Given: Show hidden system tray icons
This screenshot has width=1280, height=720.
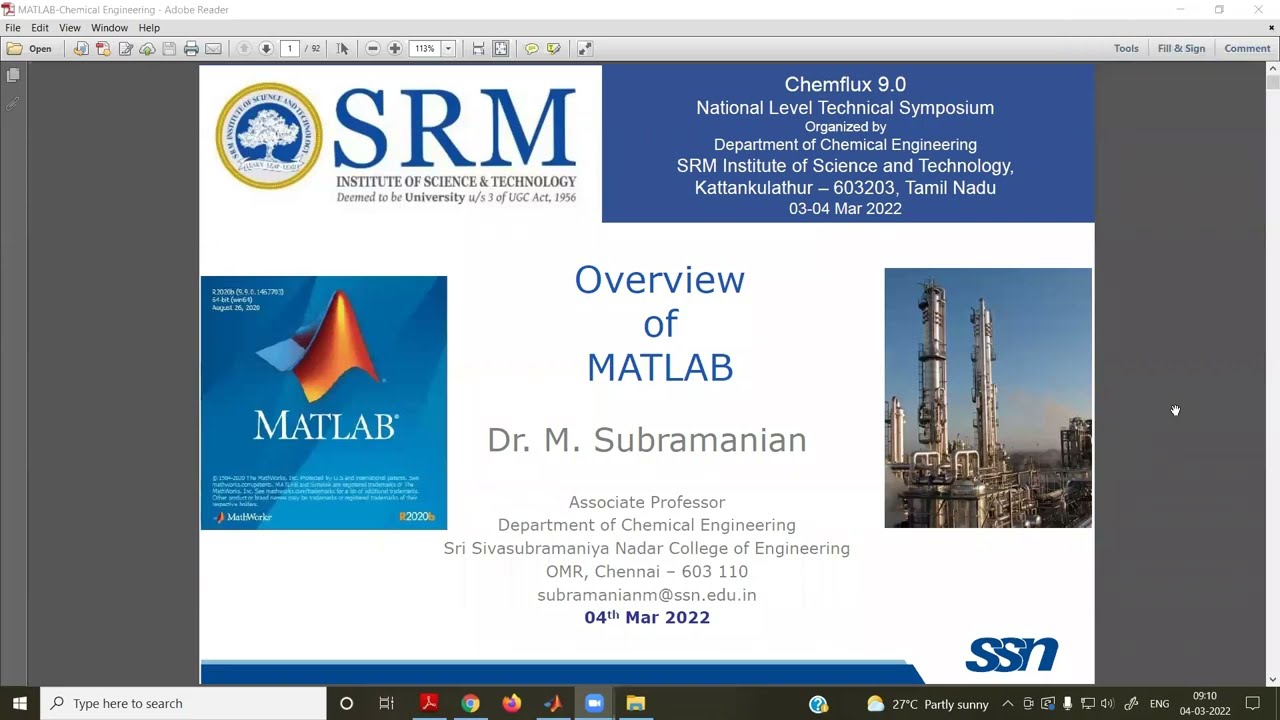Looking at the screenshot, I should point(1007,703).
